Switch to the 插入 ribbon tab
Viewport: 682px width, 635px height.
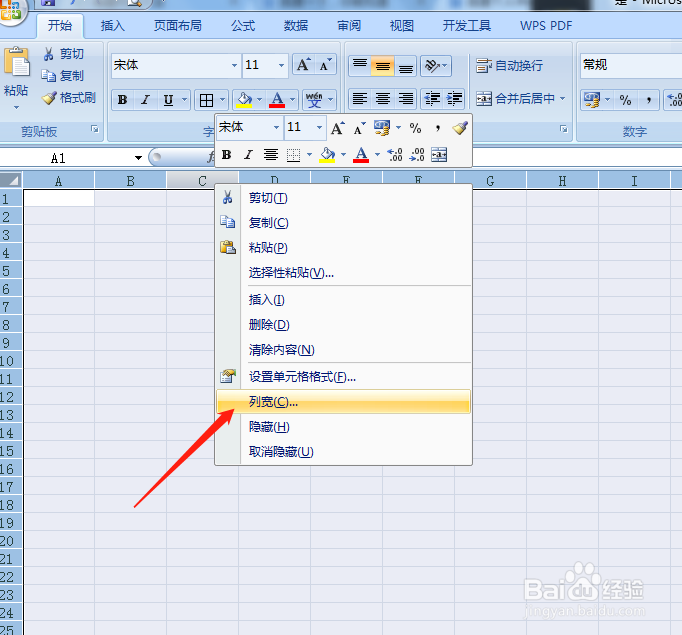click(113, 26)
